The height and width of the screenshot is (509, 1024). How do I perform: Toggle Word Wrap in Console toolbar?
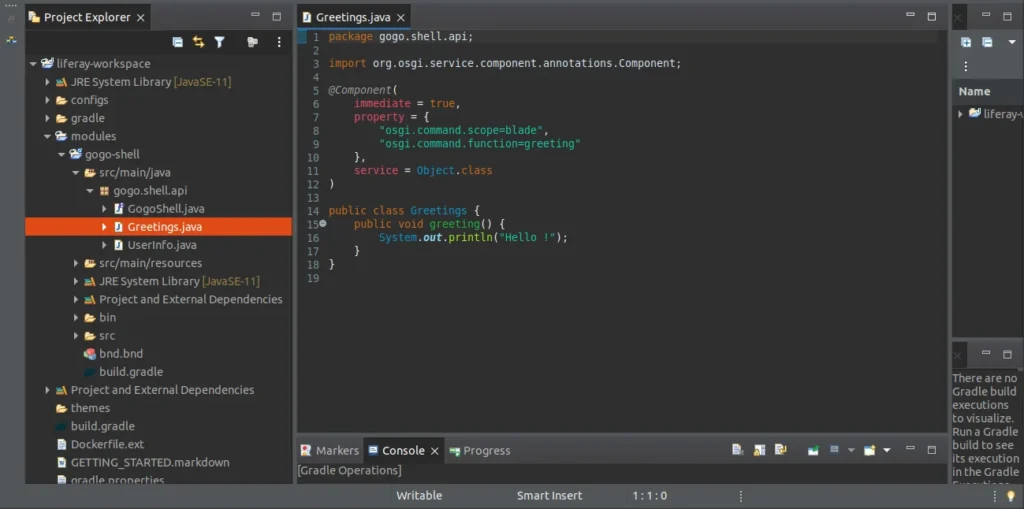point(780,450)
